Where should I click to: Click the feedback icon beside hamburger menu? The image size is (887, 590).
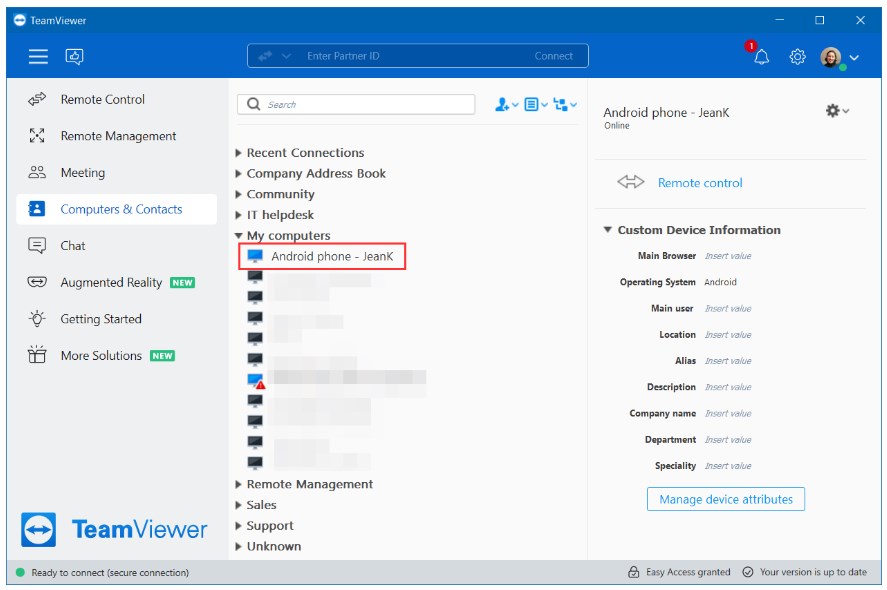coord(74,57)
